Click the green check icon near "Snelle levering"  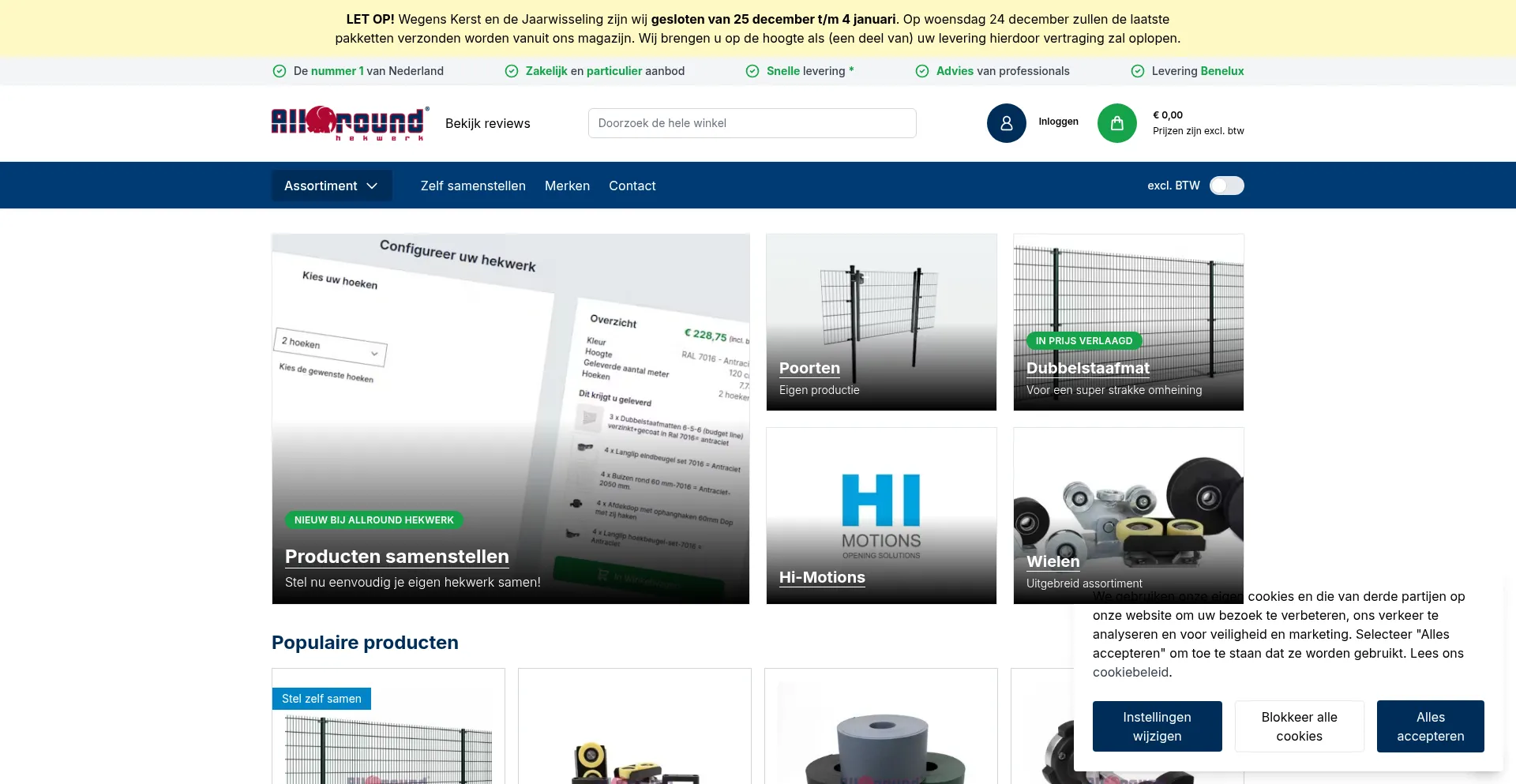[x=750, y=71]
